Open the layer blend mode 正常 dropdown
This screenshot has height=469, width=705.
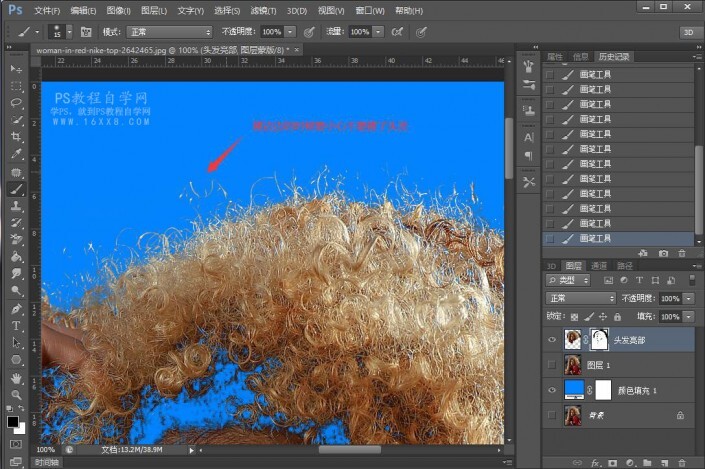coord(581,298)
